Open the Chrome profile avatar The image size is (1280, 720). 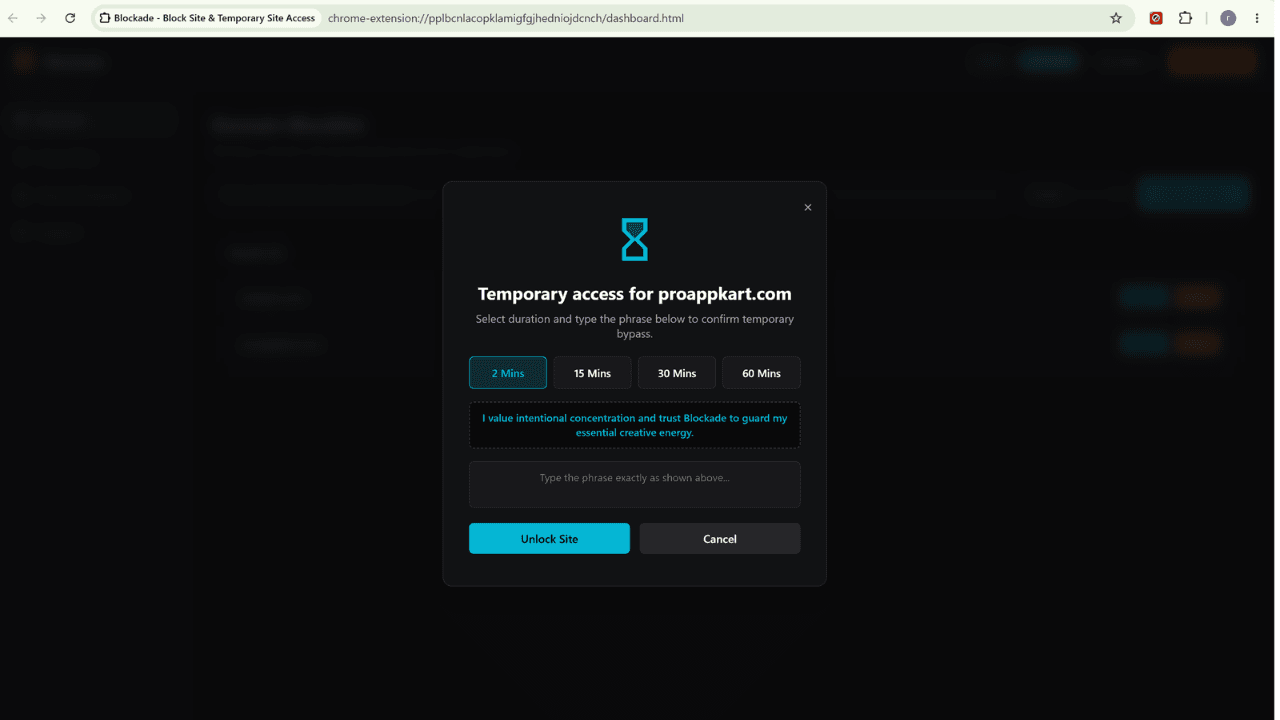tap(1228, 18)
